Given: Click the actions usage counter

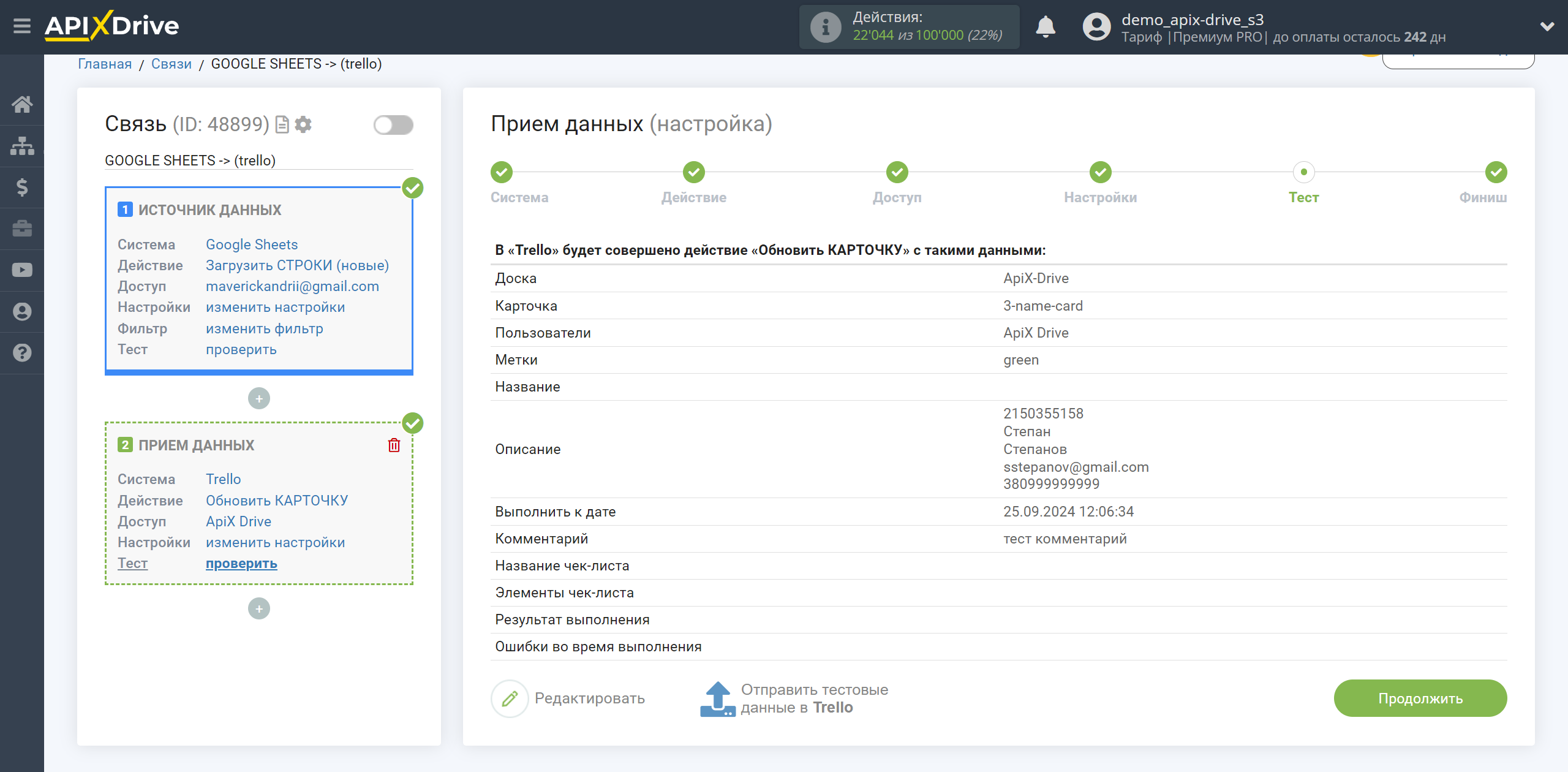Looking at the screenshot, I should pos(927,36).
